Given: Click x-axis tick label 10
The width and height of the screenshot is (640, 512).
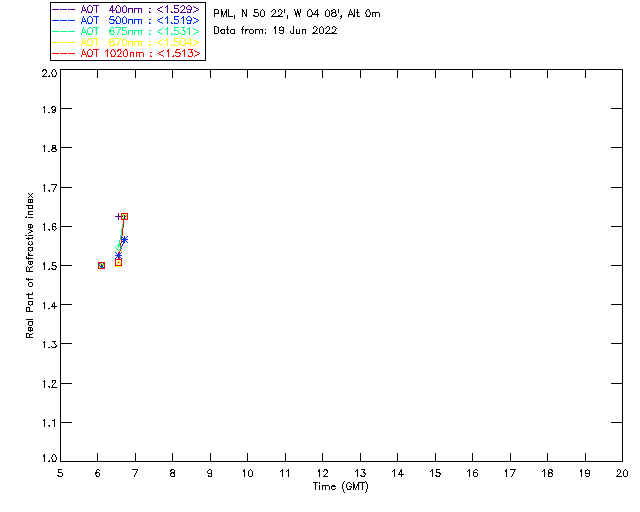Looking at the screenshot, I should 247,473.
